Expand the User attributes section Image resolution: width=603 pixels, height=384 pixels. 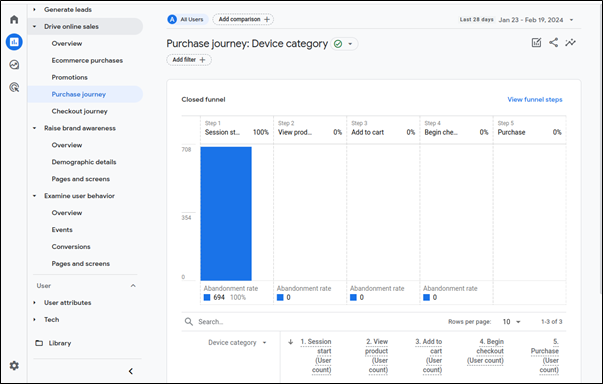pos(35,303)
